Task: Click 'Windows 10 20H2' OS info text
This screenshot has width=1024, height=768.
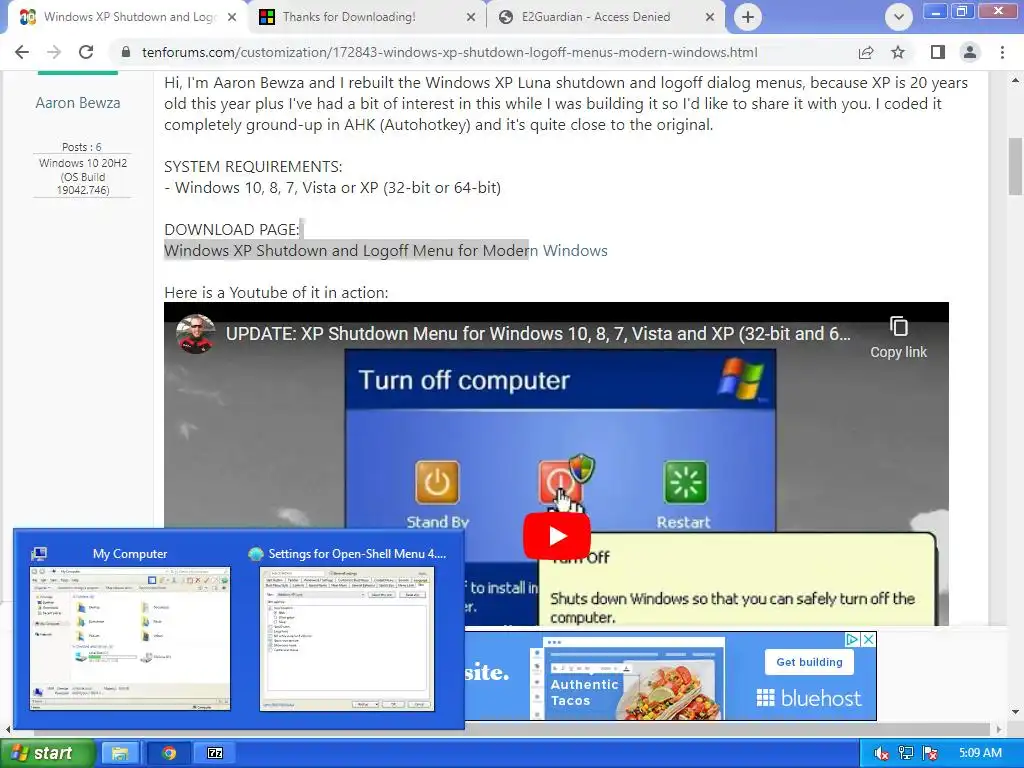Action: (x=83, y=163)
